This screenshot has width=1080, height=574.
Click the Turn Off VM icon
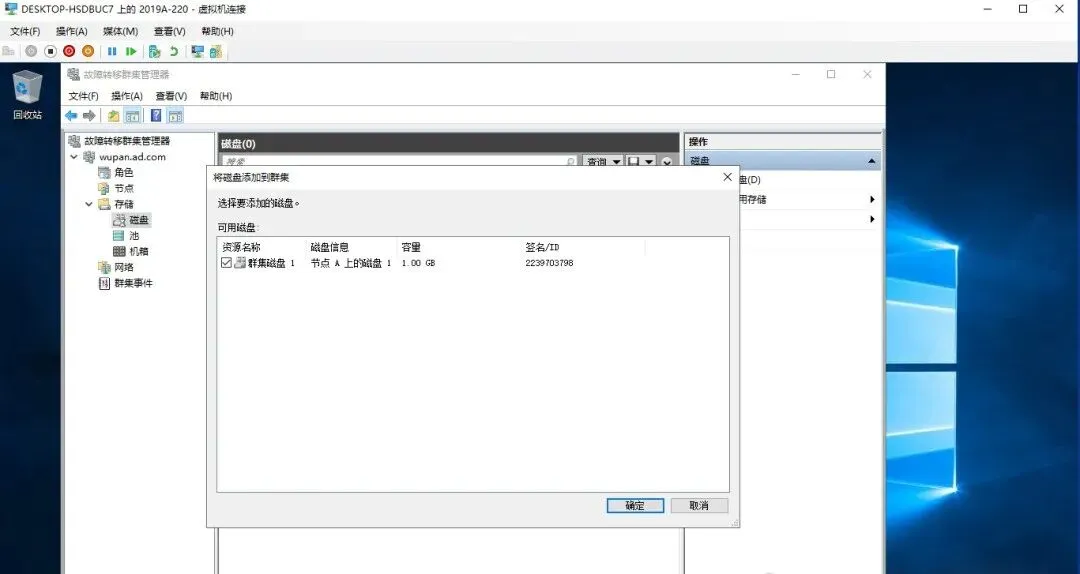pos(50,51)
